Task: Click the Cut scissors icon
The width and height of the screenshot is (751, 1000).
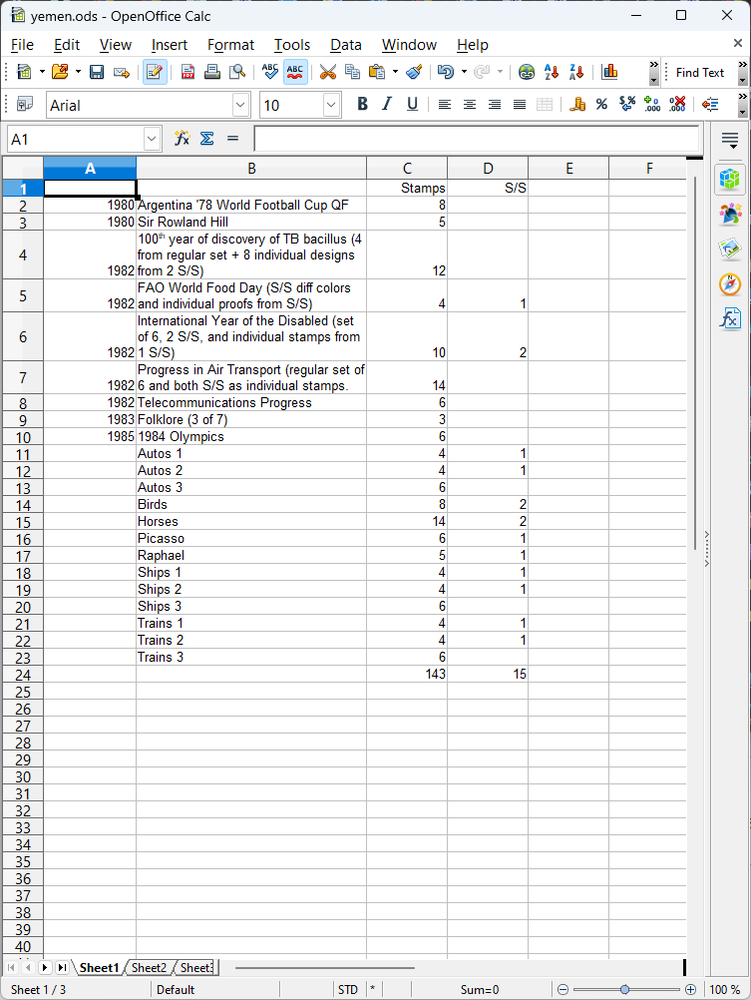Action: coord(328,72)
